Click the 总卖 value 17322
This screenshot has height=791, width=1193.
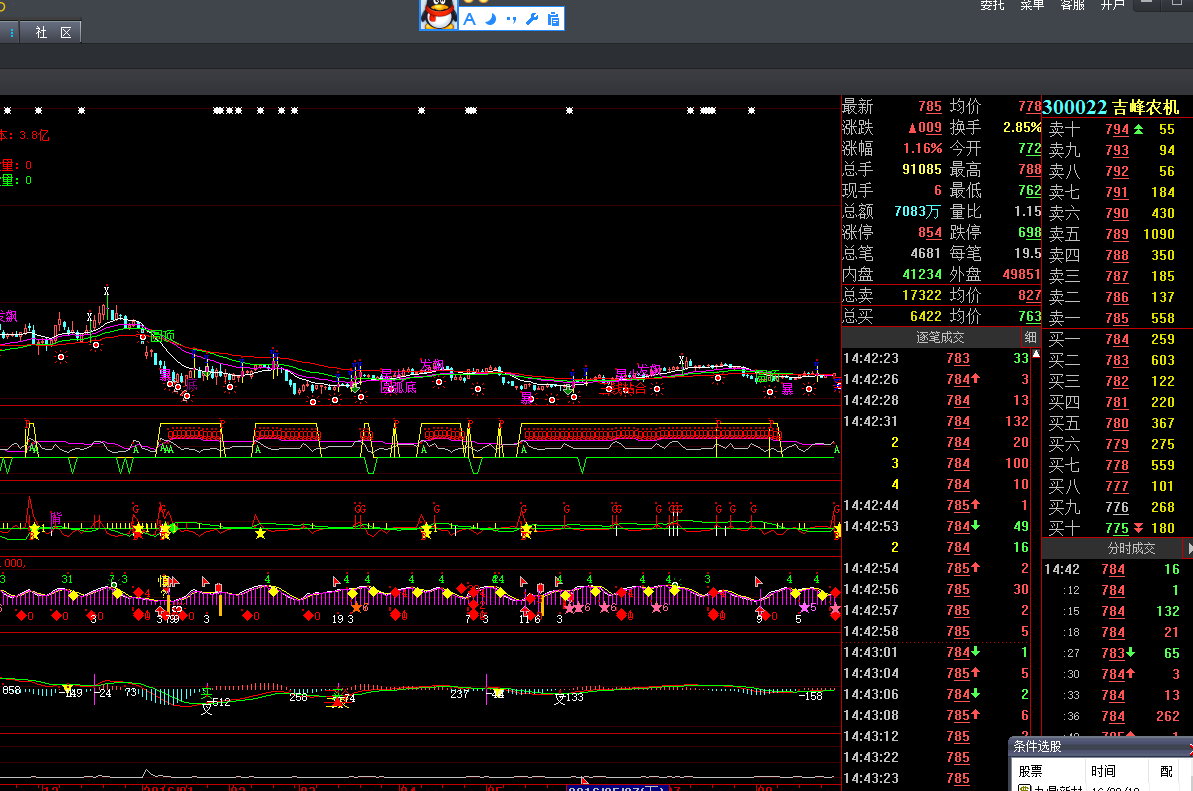point(921,295)
